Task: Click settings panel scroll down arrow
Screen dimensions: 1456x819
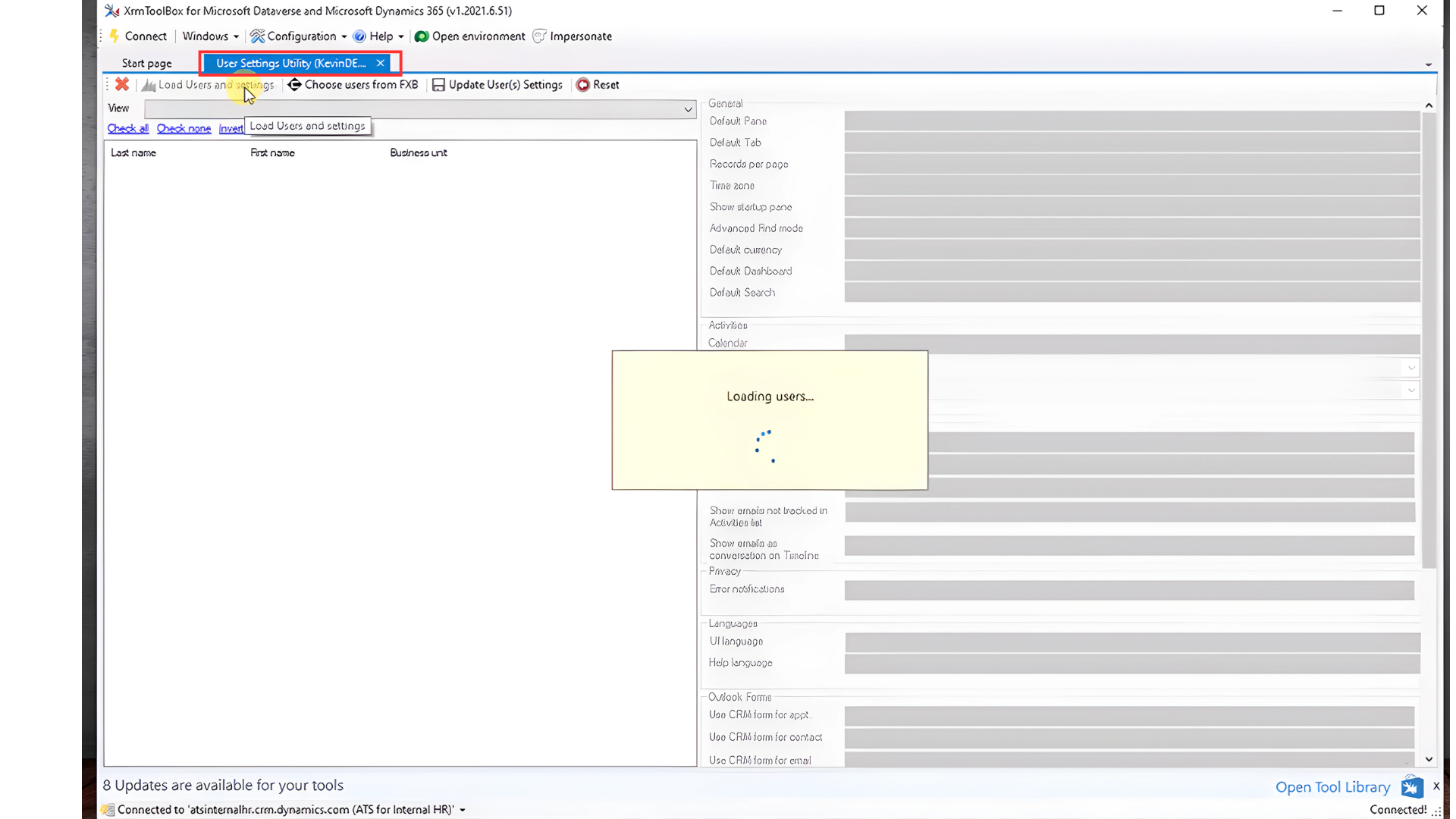Action: 1429,759
